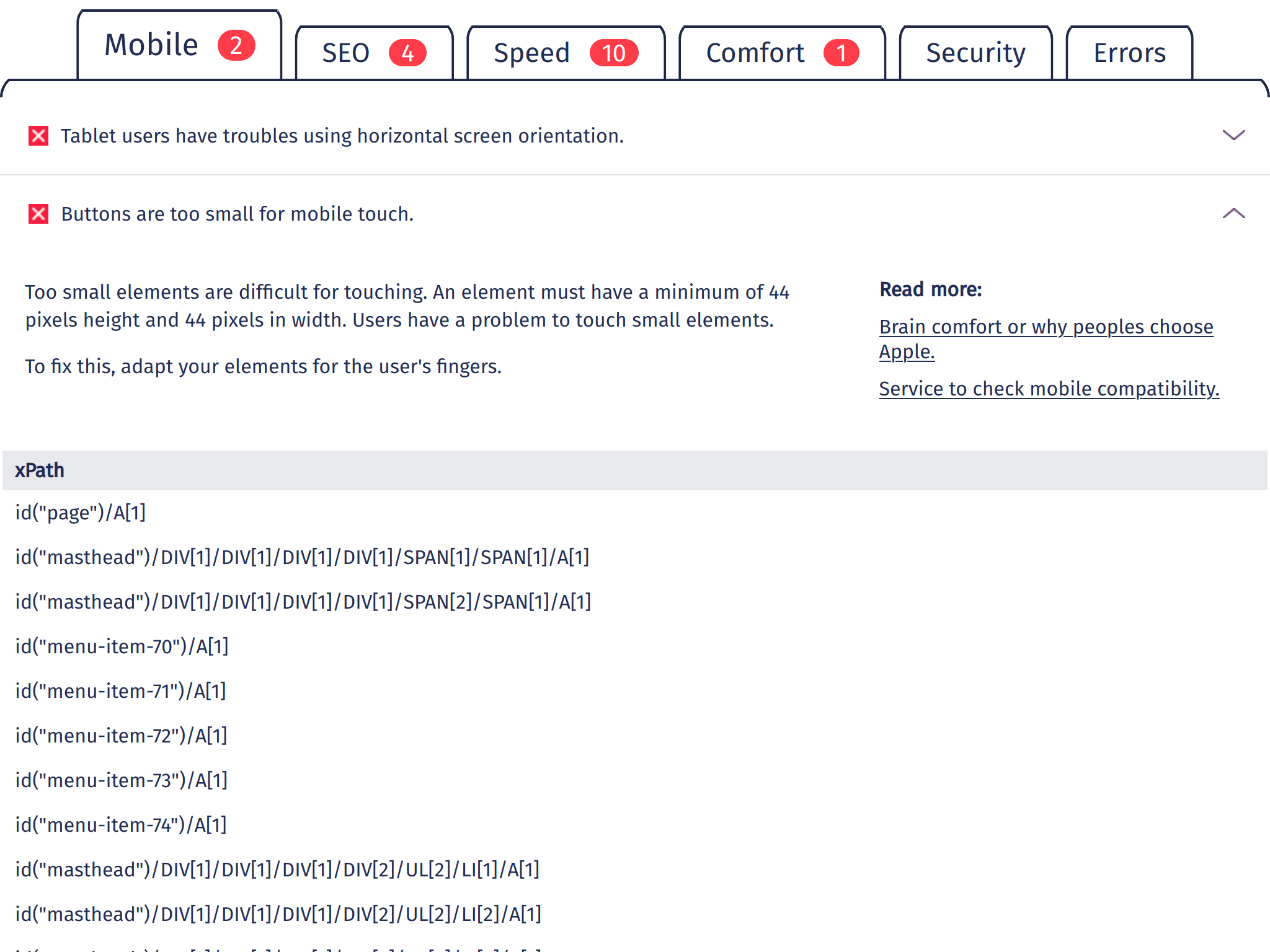The height and width of the screenshot is (952, 1270).
Task: Click red X icon beside small buttons issue
Action: click(38, 214)
